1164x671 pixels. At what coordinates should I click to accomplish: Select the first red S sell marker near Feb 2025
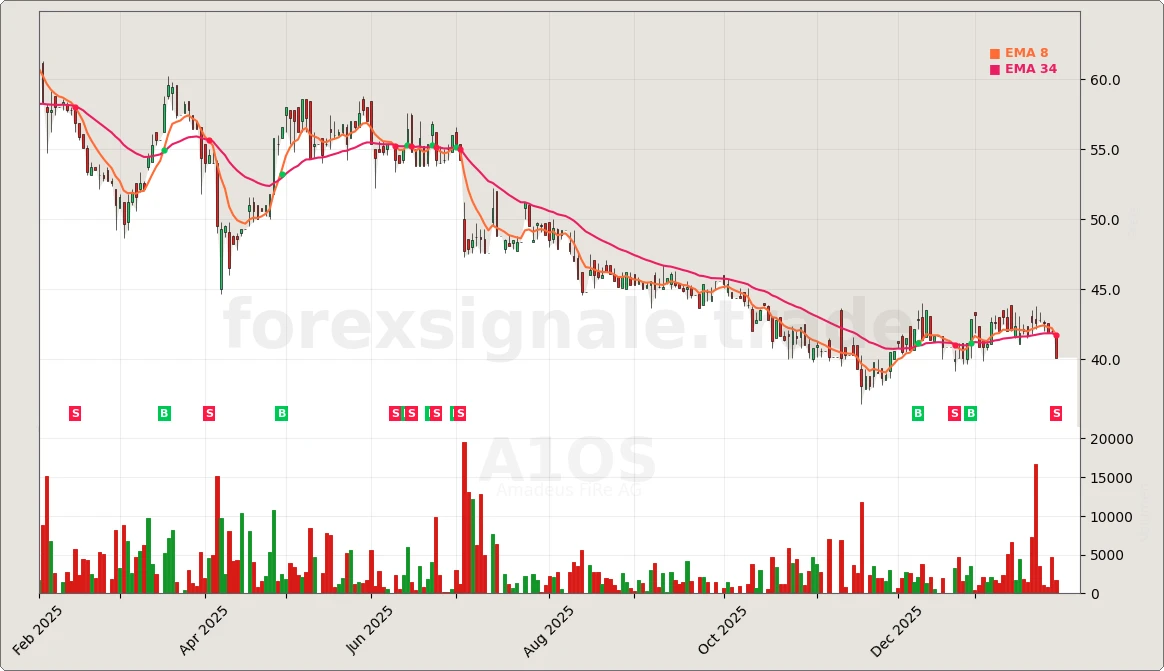coord(74,412)
